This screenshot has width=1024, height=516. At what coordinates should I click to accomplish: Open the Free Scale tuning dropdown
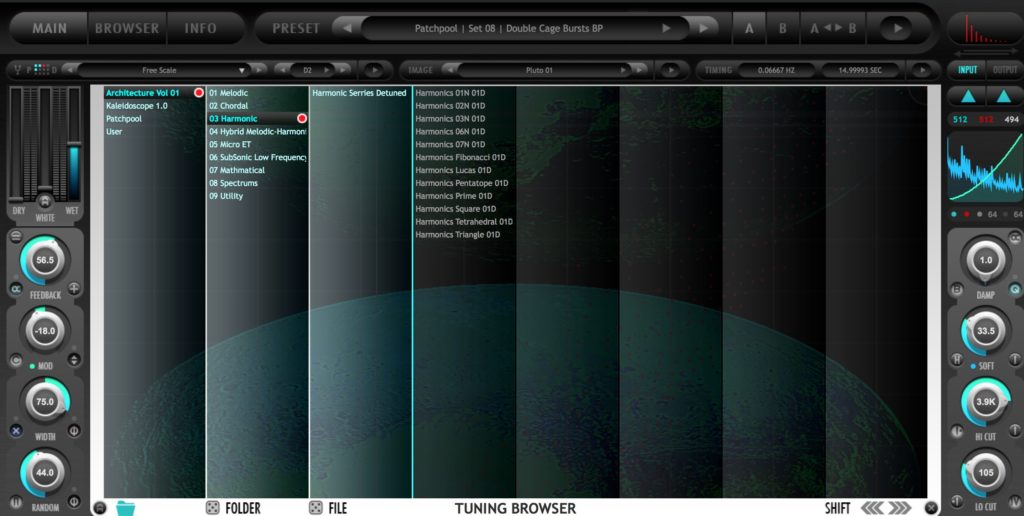(x=159, y=70)
